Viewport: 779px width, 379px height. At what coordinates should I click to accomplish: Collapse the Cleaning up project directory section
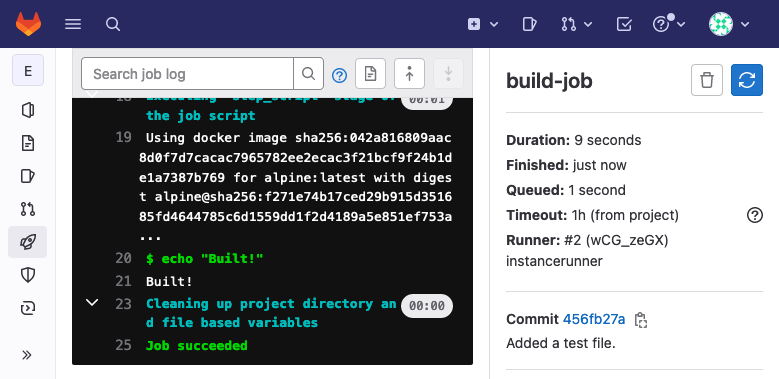coord(92,303)
